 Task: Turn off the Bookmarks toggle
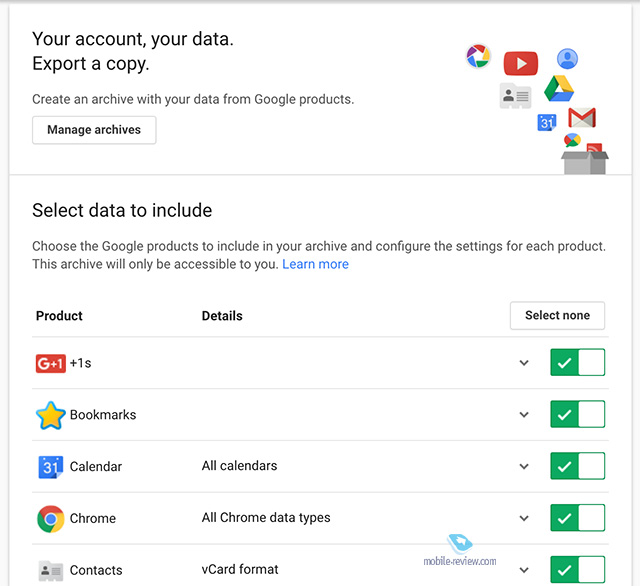pyautogui.click(x=577, y=415)
